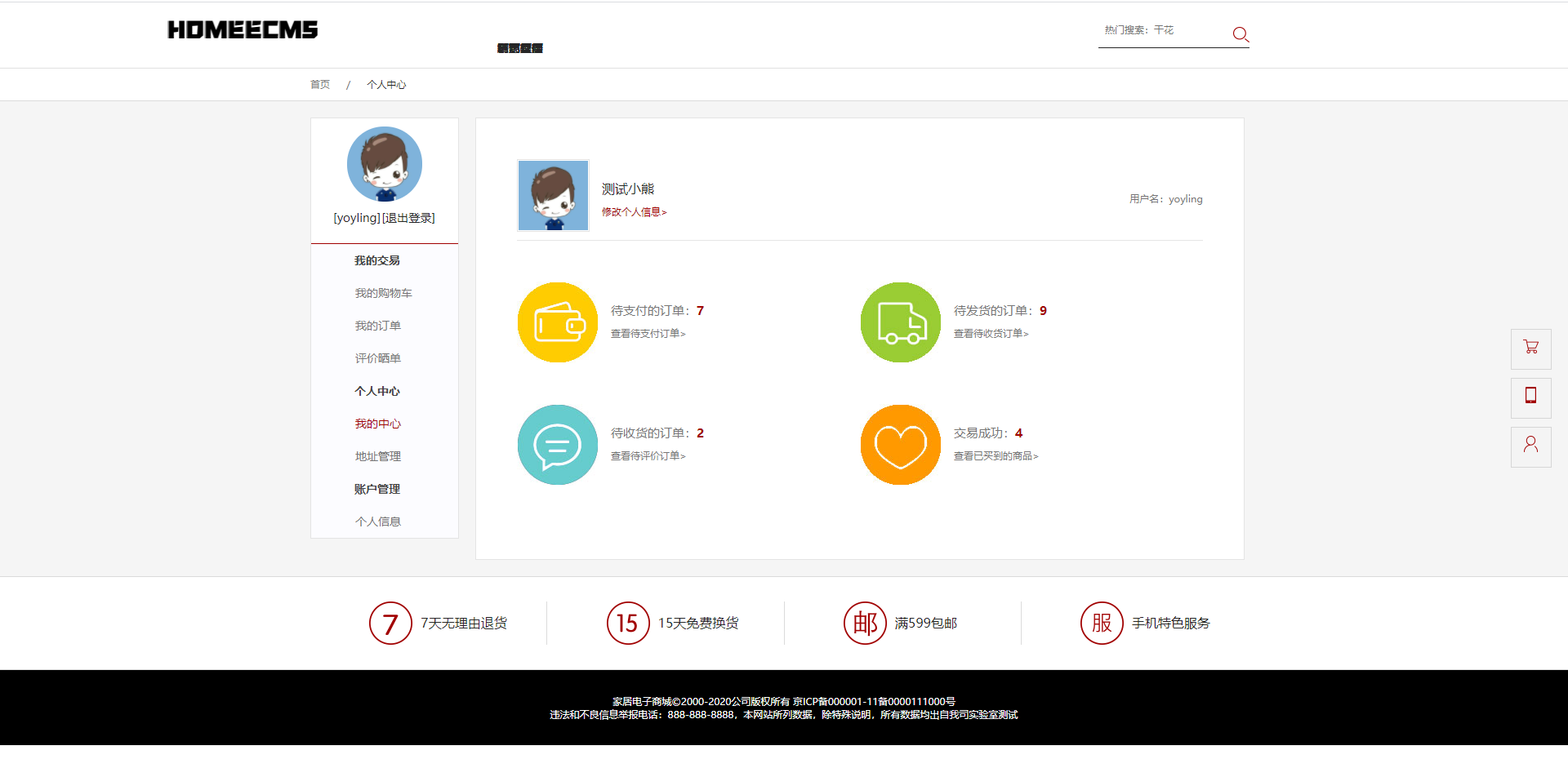The image size is (1568, 768).
Task: Open 个人信息 in sidebar
Action: 377,522
